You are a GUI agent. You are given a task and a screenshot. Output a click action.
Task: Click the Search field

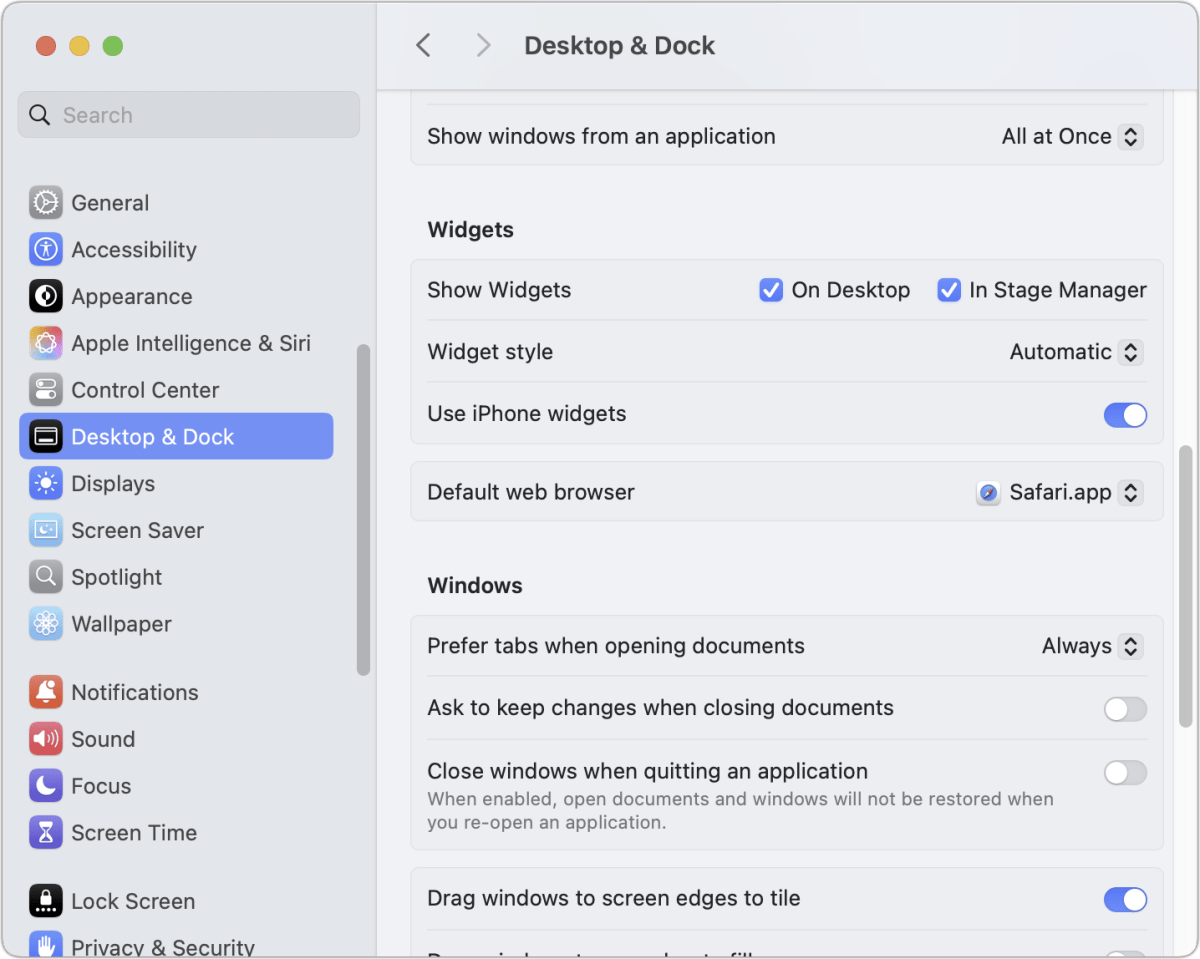click(x=188, y=114)
